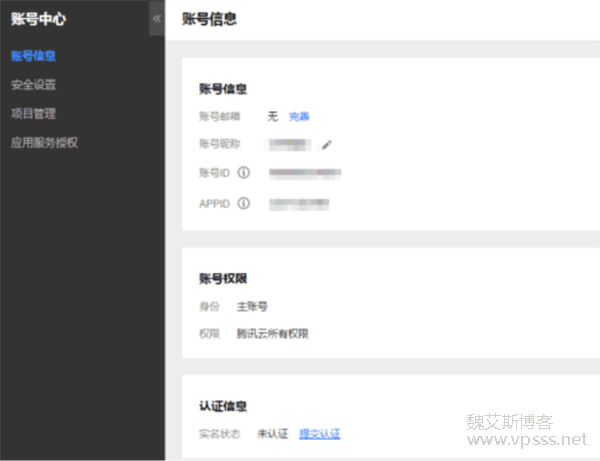The width and height of the screenshot is (600, 461).
Task: Click the 账号信息 page heading at top
Action: click(x=209, y=19)
